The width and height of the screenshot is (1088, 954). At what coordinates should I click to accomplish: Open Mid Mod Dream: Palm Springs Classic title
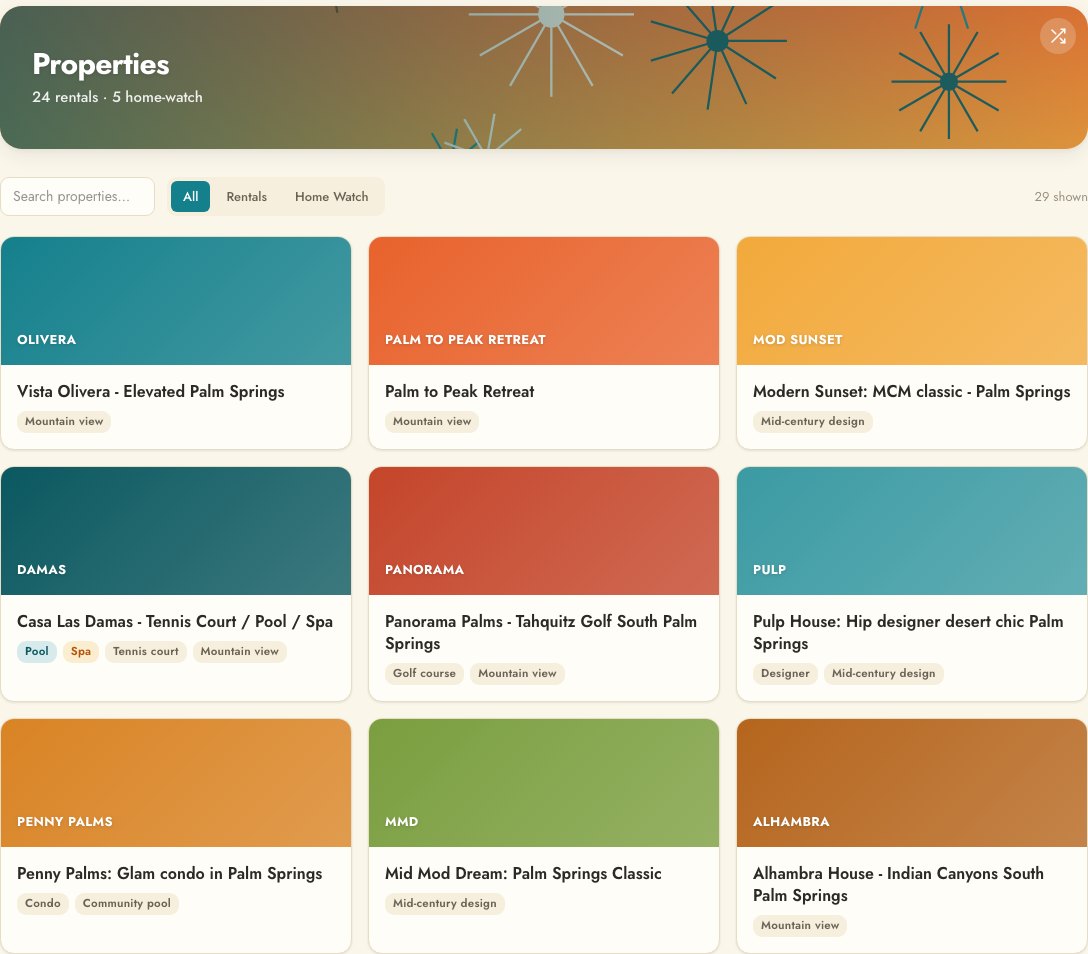tap(523, 873)
